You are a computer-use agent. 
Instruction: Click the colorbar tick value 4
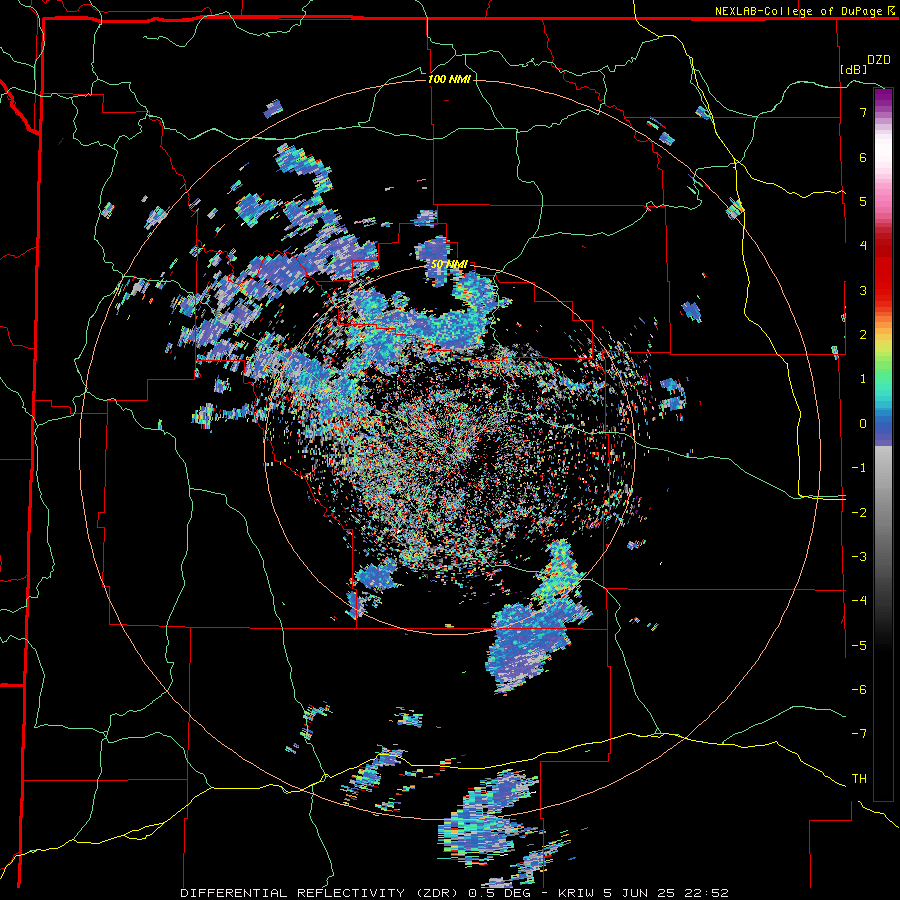coord(863,246)
